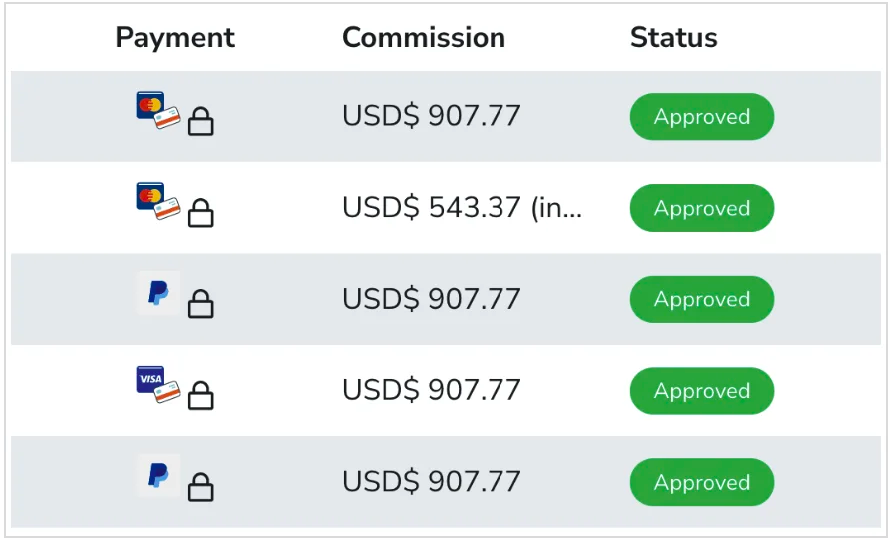This screenshot has height=540, width=892.
Task: Click the Mastercard icon in first row
Action: tap(158, 111)
